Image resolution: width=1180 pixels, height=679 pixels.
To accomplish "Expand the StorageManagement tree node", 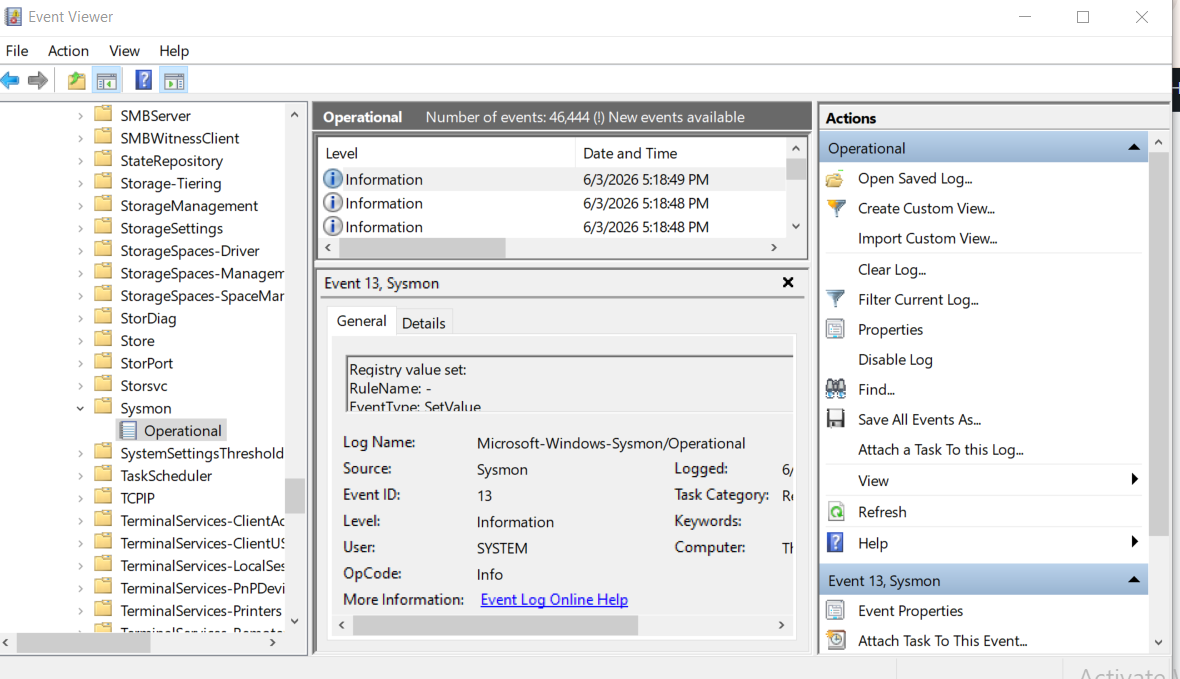I will 80,206.
